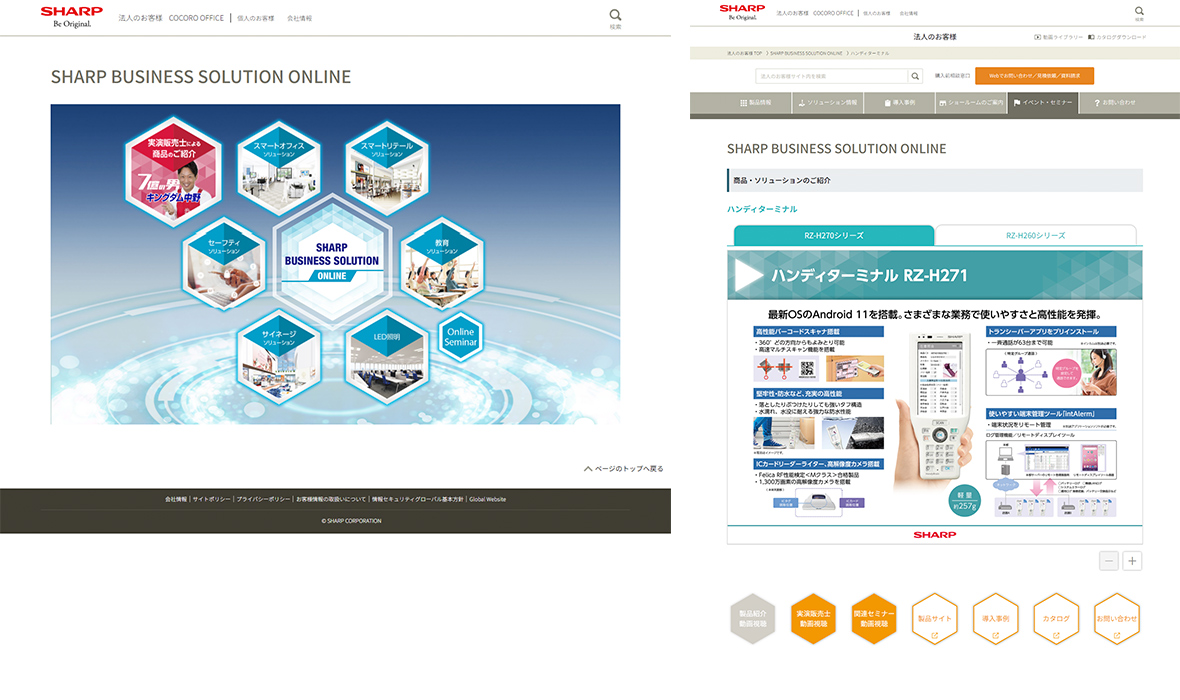
Task: Click ページのトップへ戻る on the left page
Action: coord(624,469)
